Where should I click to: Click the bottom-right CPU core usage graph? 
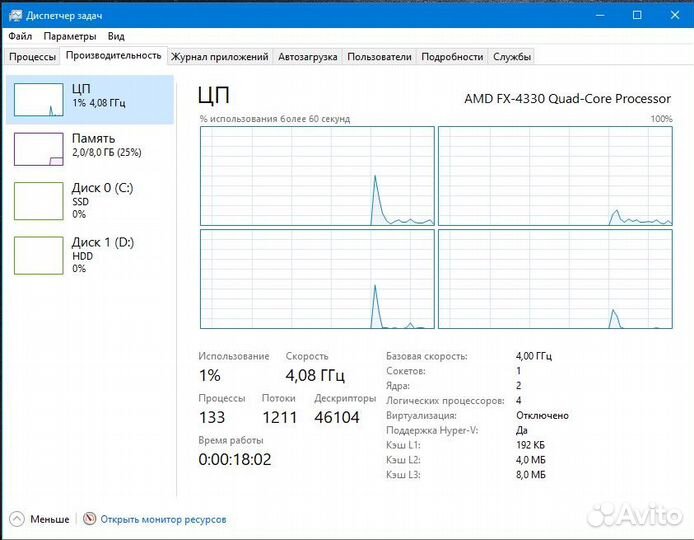click(555, 279)
